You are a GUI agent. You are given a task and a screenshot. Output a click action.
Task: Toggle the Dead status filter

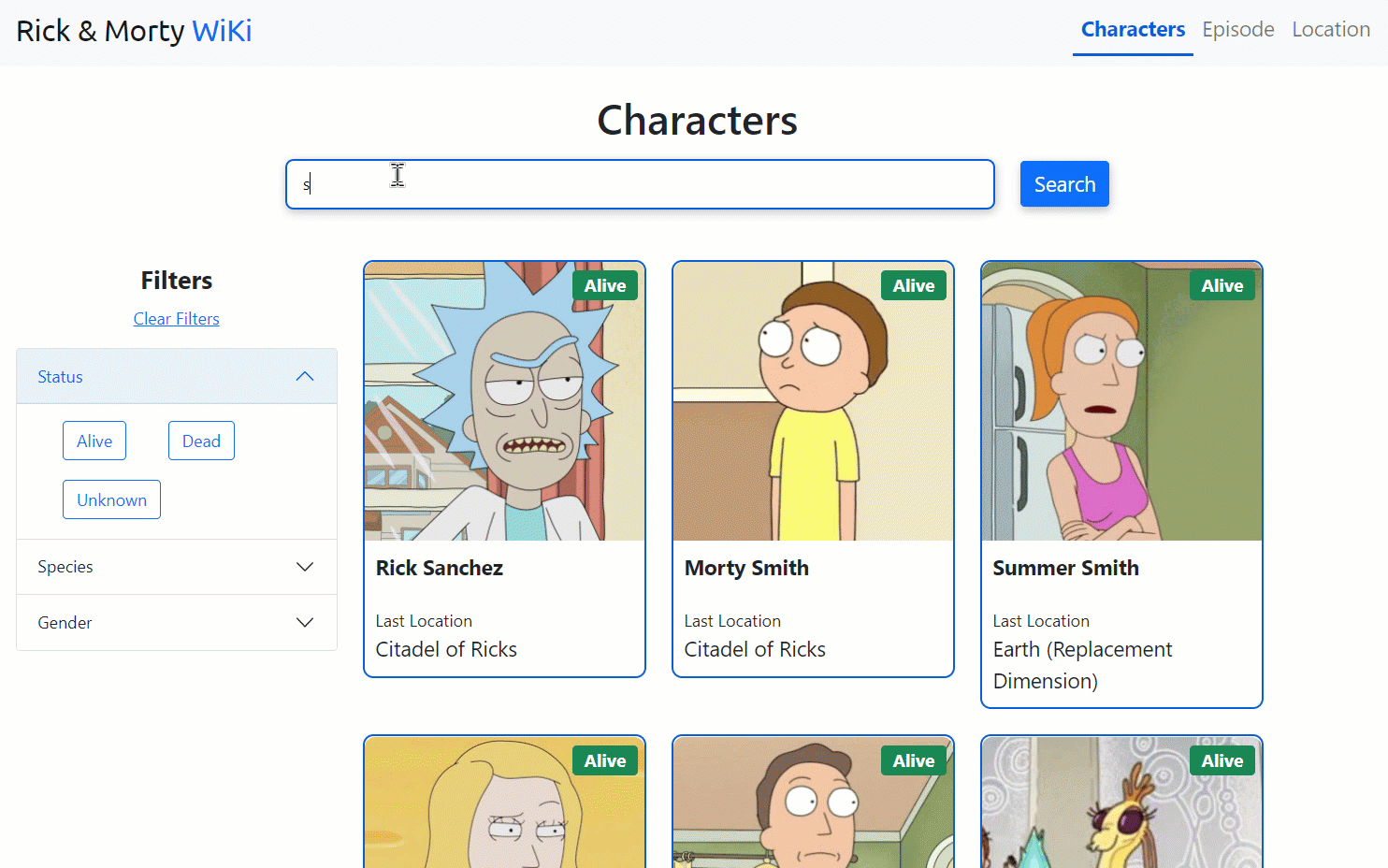pos(201,441)
